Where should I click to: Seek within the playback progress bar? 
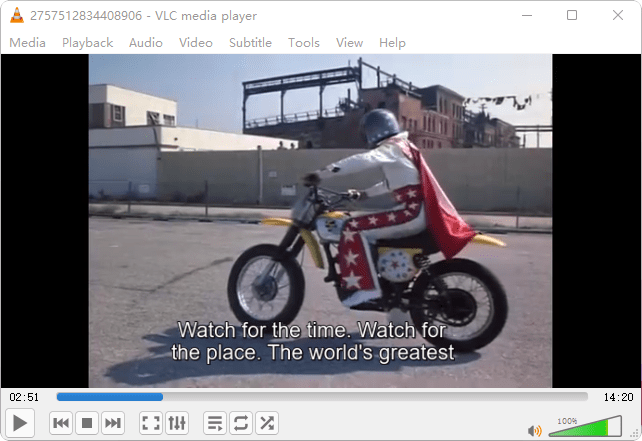coord(320,397)
